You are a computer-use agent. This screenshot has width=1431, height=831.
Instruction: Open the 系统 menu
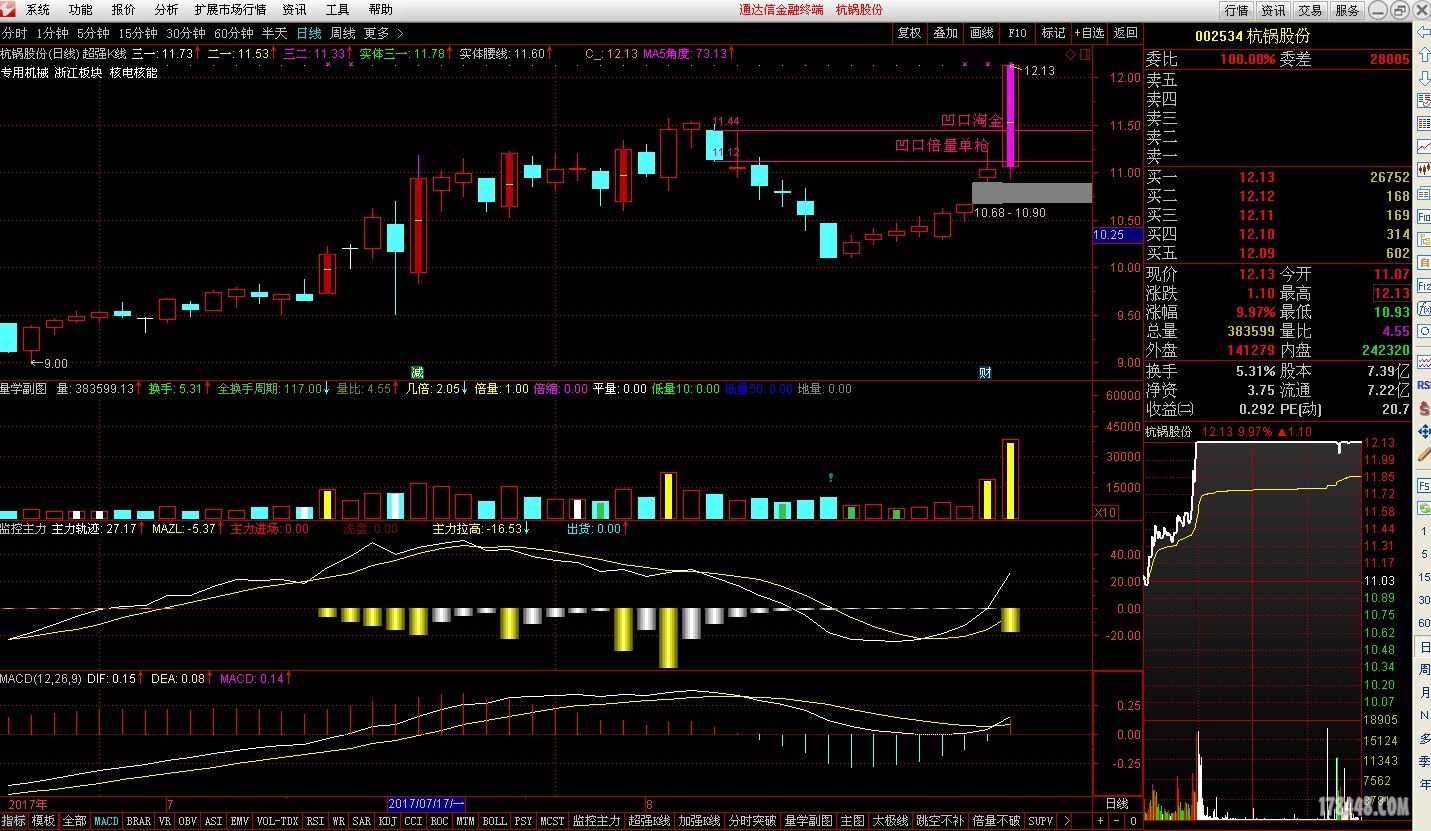pos(37,10)
